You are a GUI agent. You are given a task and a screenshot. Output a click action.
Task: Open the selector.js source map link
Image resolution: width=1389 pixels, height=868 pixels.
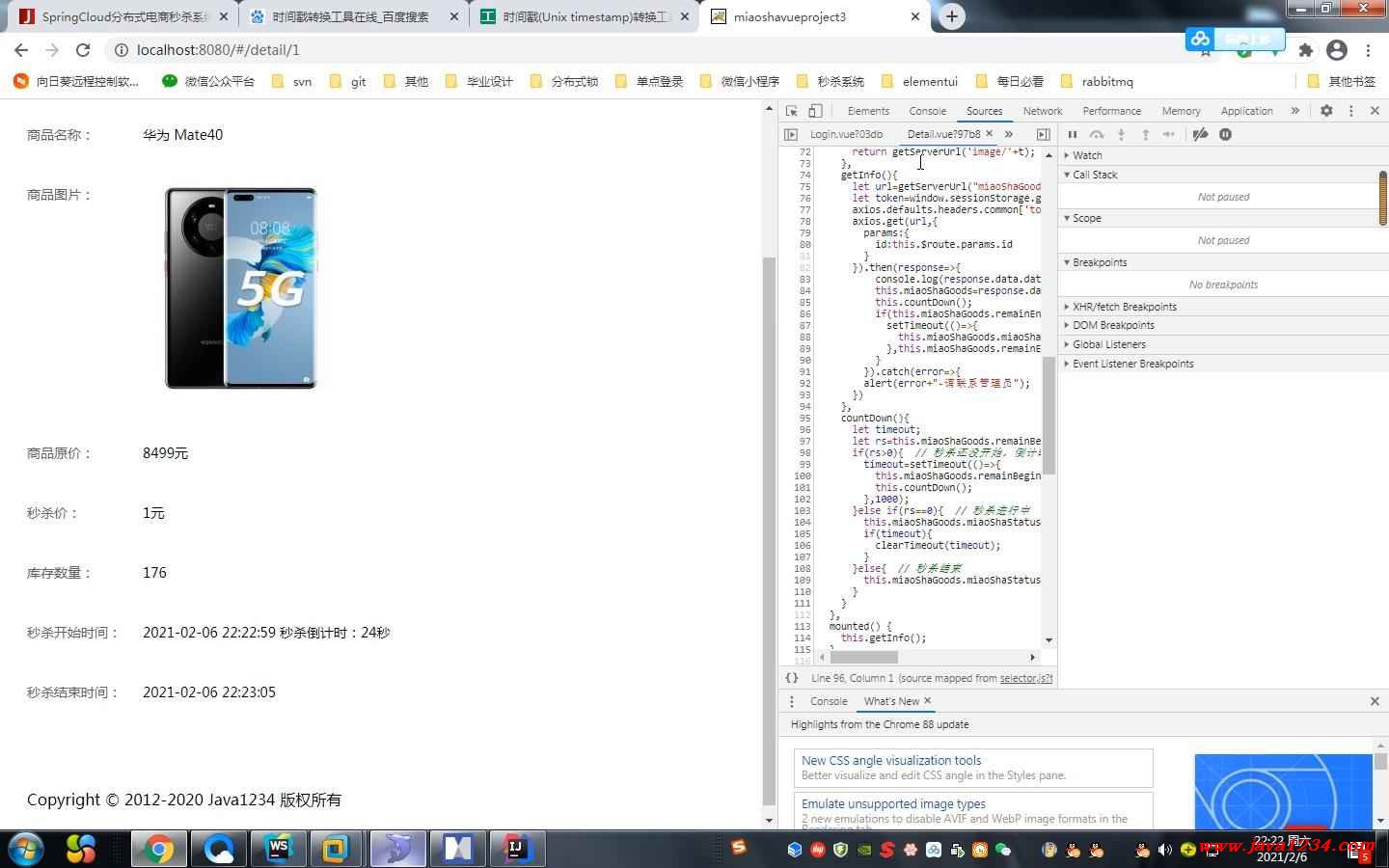[1026, 678]
